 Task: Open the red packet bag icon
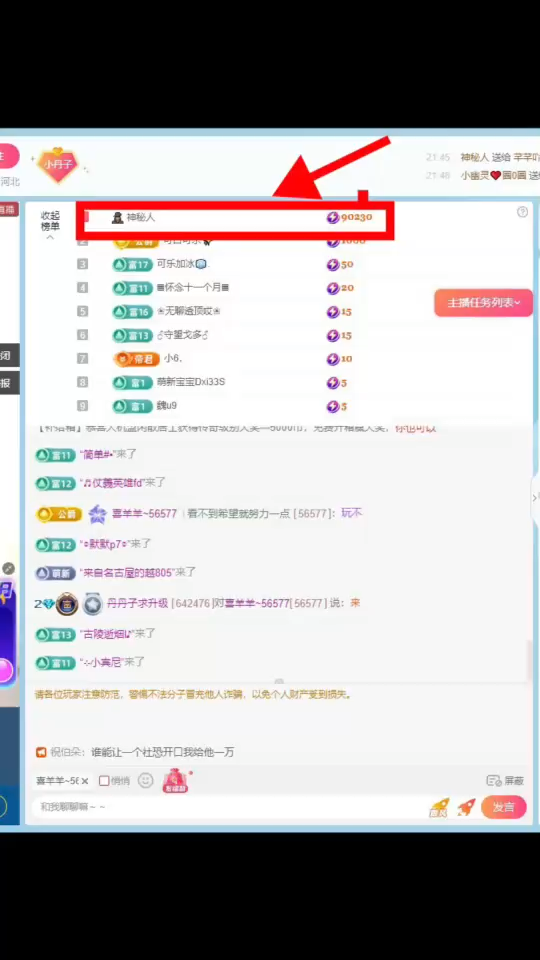[x=175, y=781]
